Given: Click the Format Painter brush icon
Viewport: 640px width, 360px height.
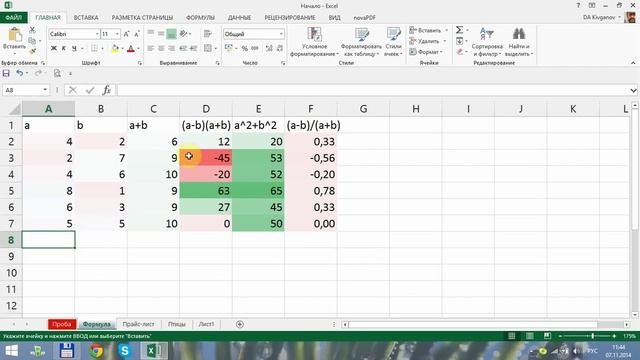Looking at the screenshot, I should 32,51.
